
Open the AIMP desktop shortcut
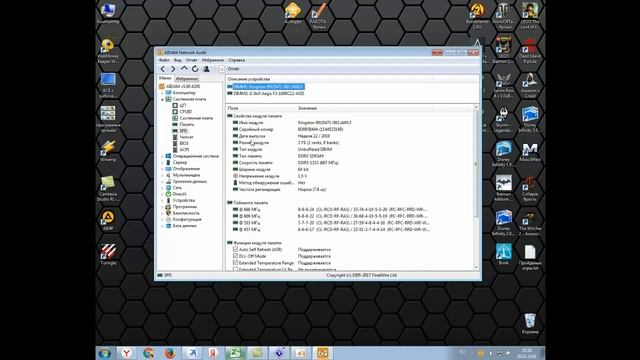(108, 220)
